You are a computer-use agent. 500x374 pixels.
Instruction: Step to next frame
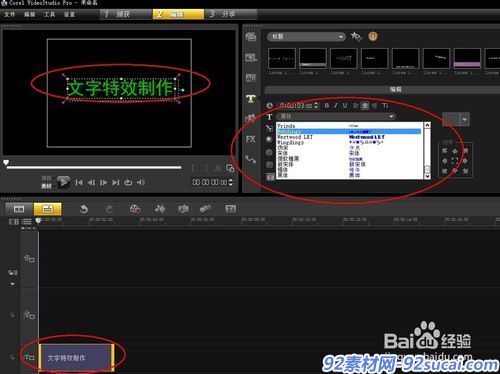tap(103, 182)
